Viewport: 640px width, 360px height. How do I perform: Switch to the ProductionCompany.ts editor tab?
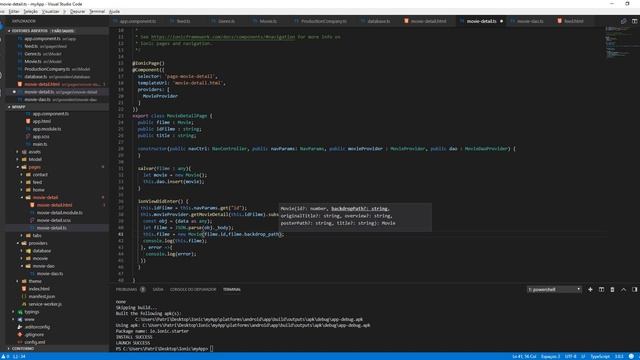[x=324, y=21]
